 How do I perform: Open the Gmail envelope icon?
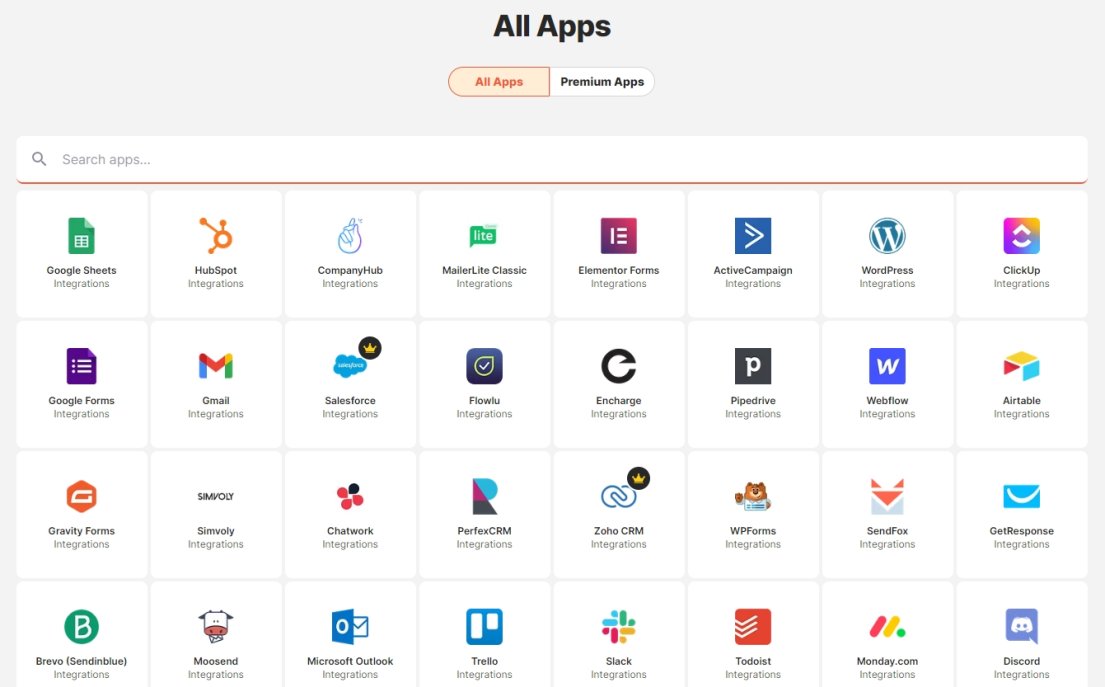(x=216, y=366)
